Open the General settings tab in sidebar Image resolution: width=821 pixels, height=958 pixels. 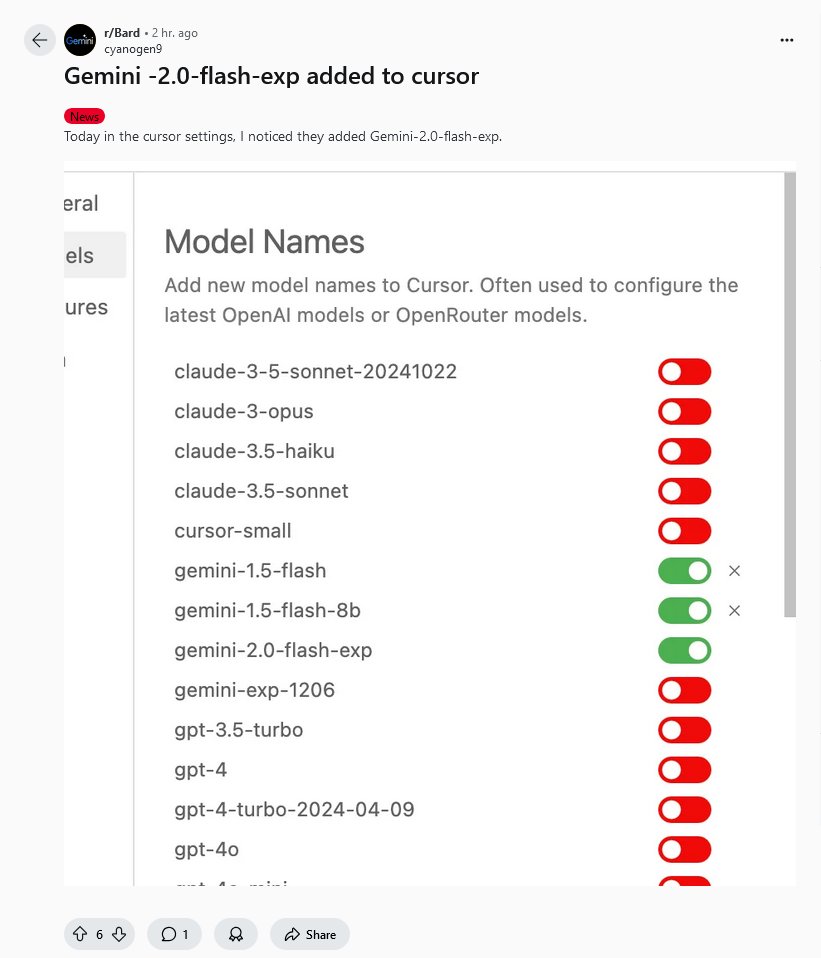click(81, 203)
